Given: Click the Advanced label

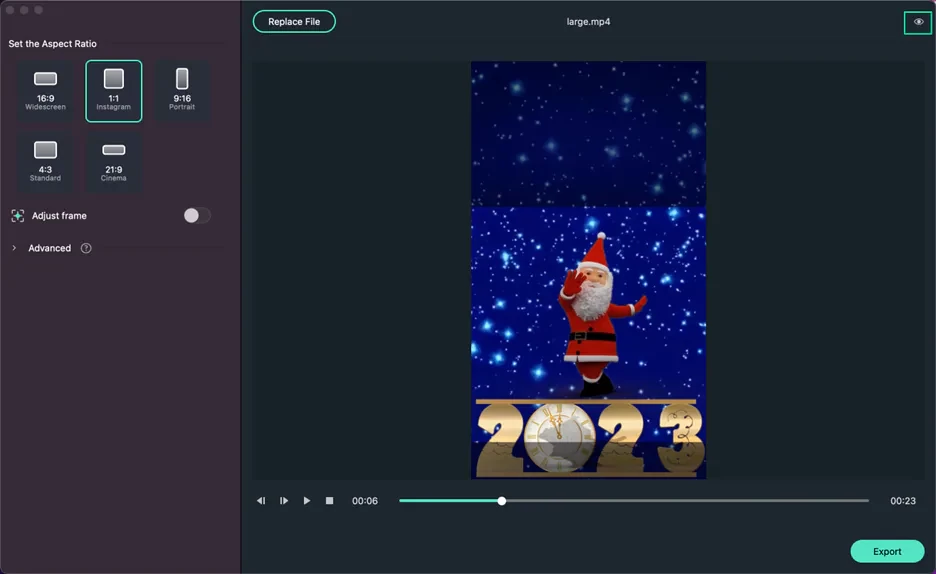Looking at the screenshot, I should click(x=49, y=248).
